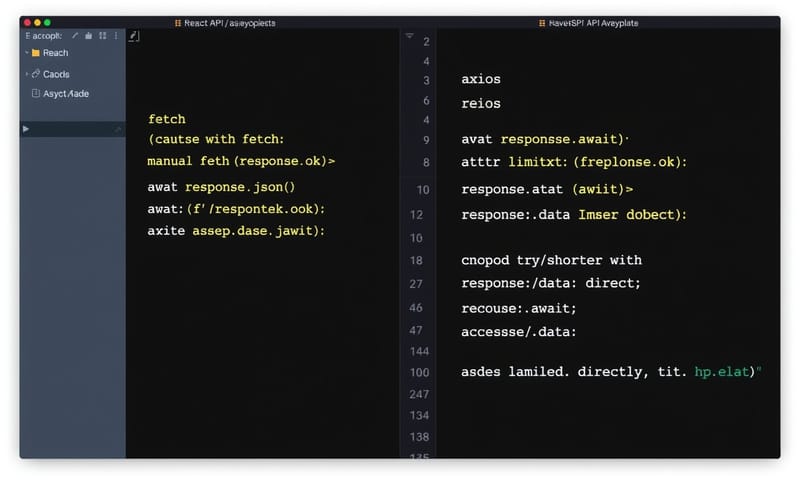Click the 'response:.data Imser dobect):' line
Viewport: 800px width, 480px height.
[x=574, y=215]
